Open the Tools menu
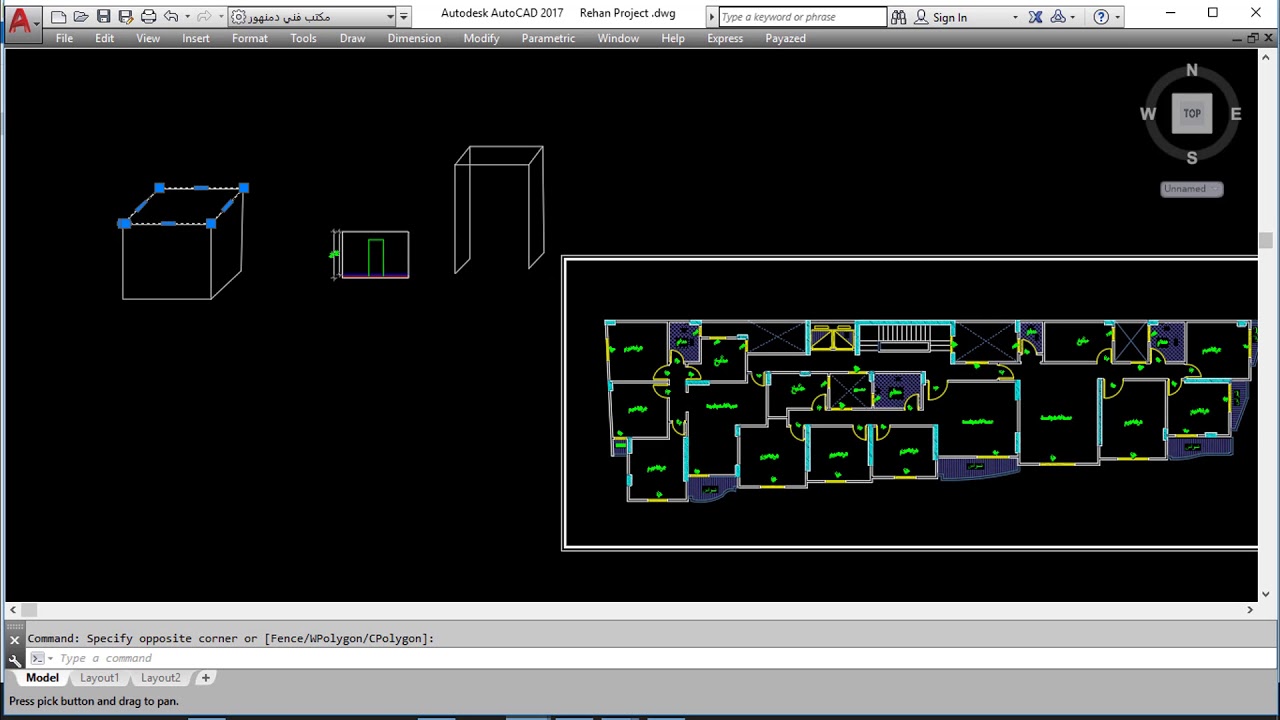Viewport: 1280px width, 720px height. [x=303, y=38]
